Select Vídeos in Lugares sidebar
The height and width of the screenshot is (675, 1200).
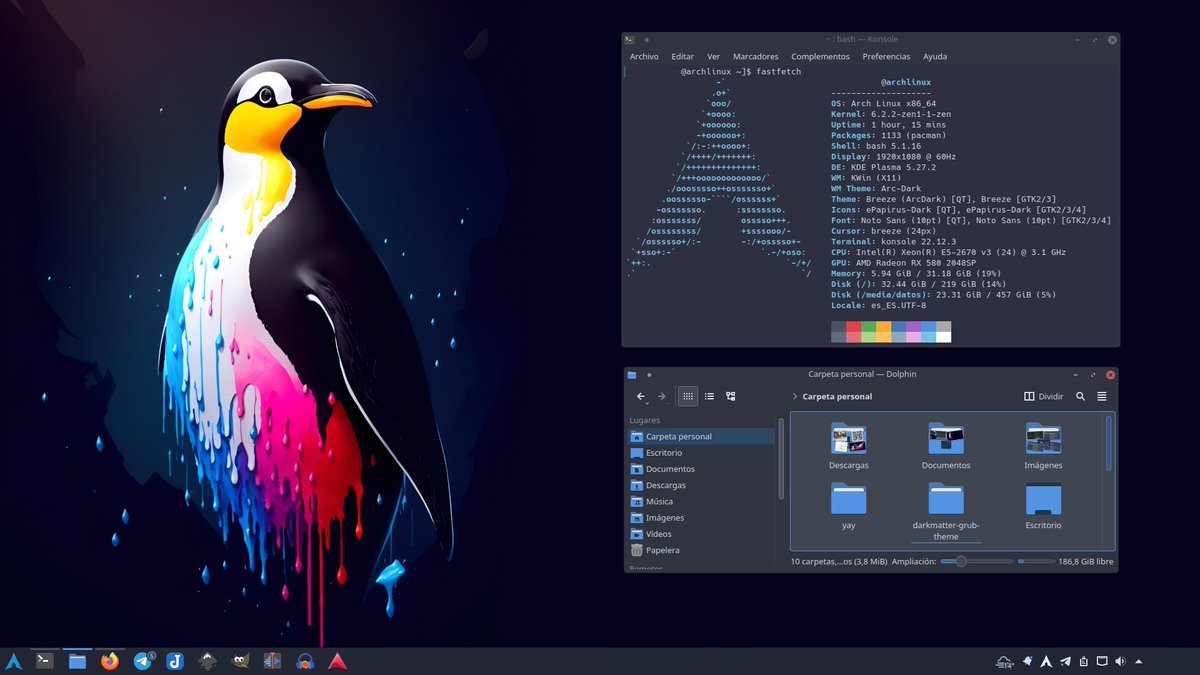pos(701,534)
